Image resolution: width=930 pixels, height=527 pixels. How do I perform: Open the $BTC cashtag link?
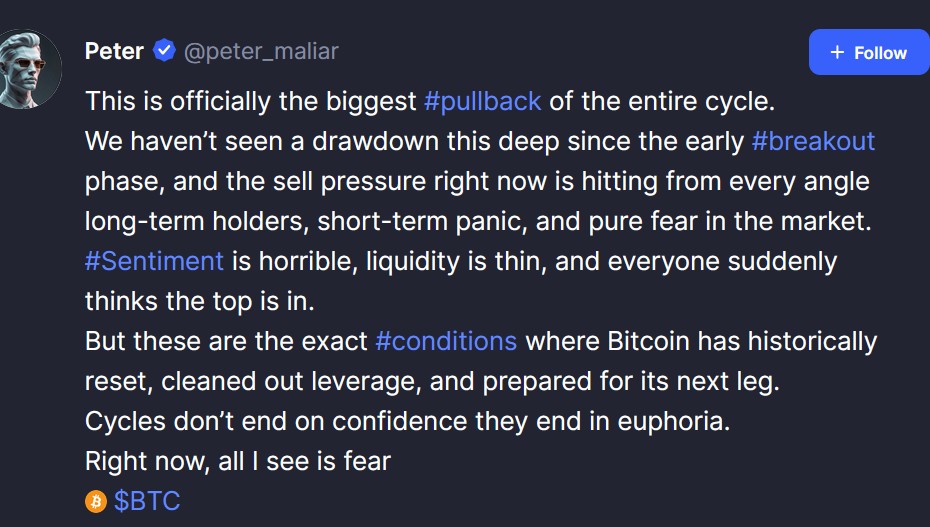pyautogui.click(x=147, y=501)
